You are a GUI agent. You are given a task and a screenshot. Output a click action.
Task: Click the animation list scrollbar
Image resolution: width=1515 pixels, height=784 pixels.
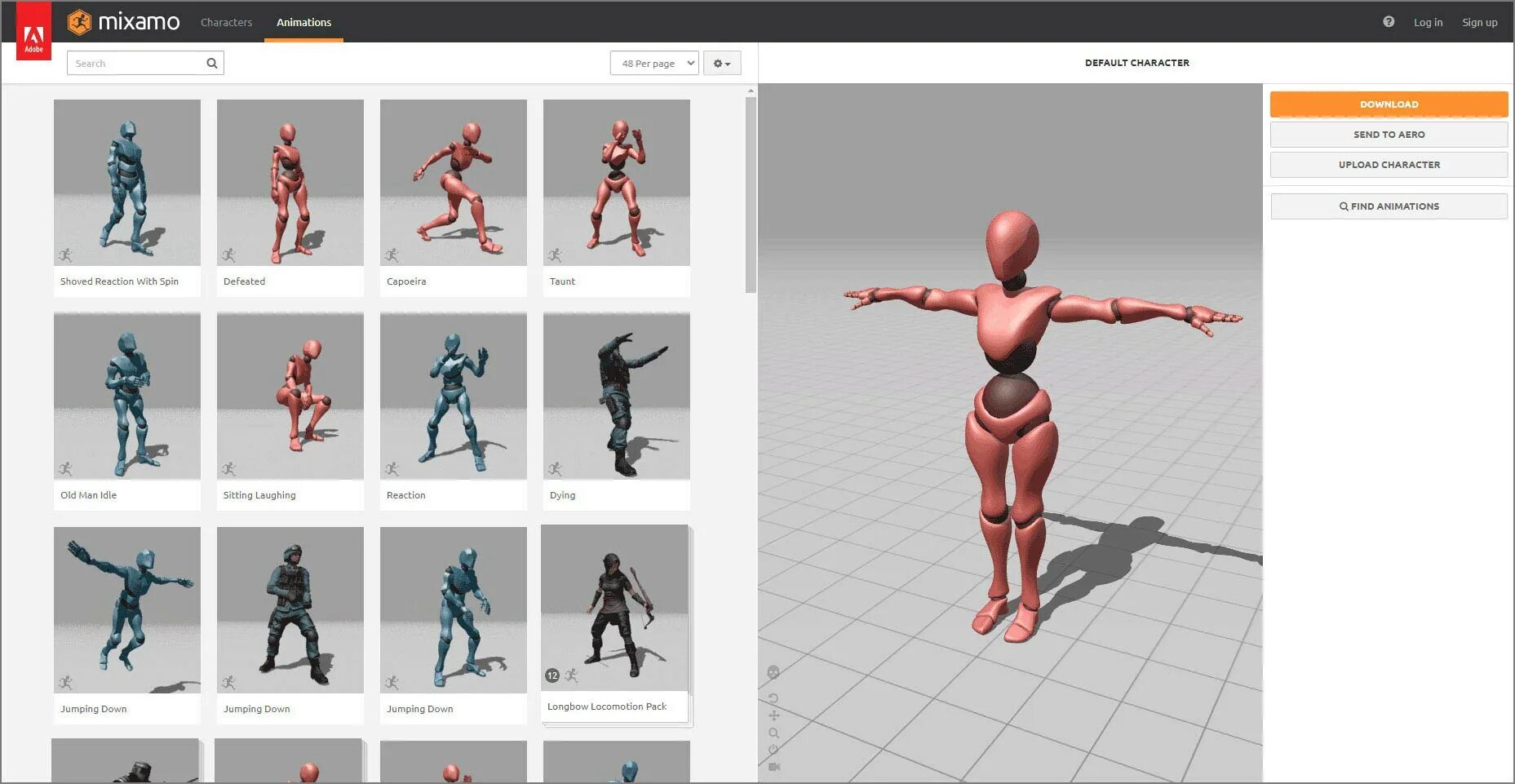(751, 194)
